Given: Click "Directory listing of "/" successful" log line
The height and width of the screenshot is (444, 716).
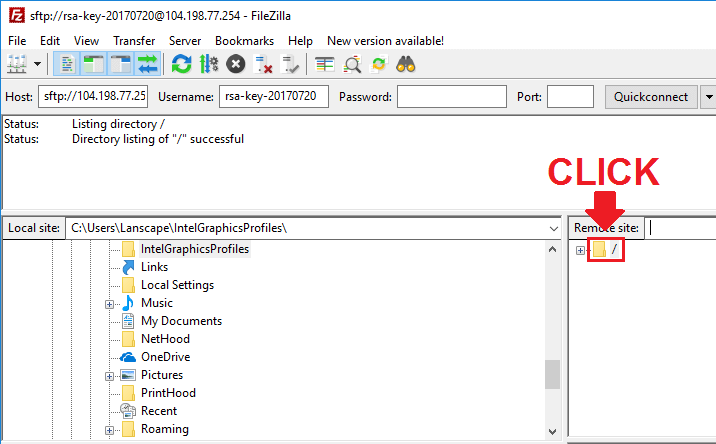Looking at the screenshot, I should click(x=158, y=139).
